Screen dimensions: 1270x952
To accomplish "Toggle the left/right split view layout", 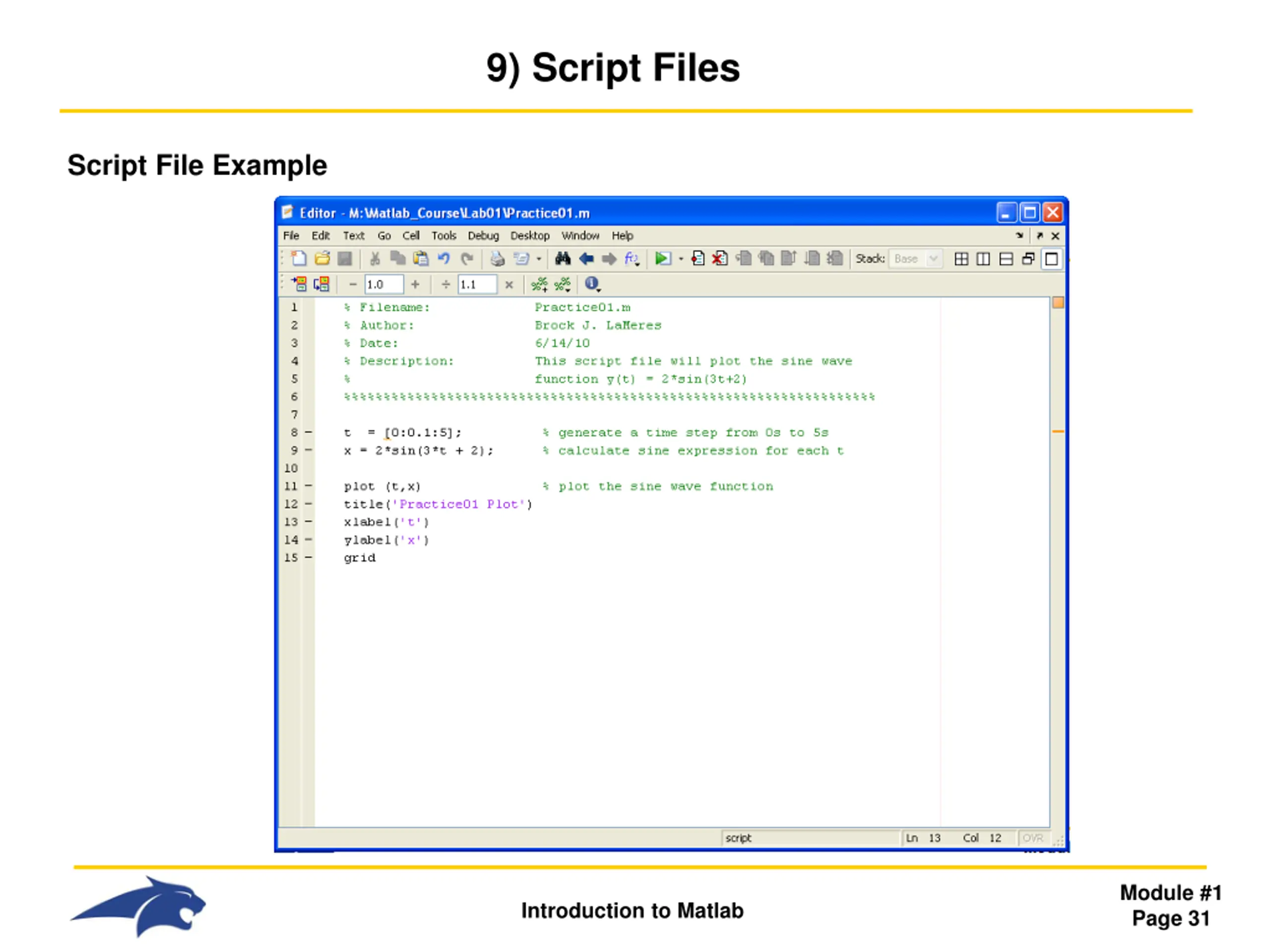I will pyautogui.click(x=983, y=259).
